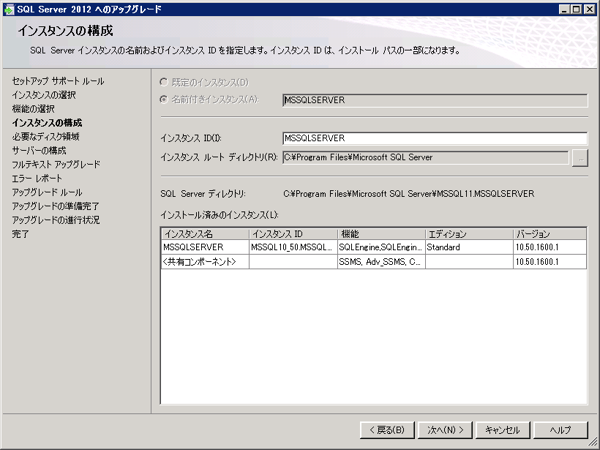Sort by インスタンス名 column header
Viewport: 600px width, 450px height.
pos(205,234)
